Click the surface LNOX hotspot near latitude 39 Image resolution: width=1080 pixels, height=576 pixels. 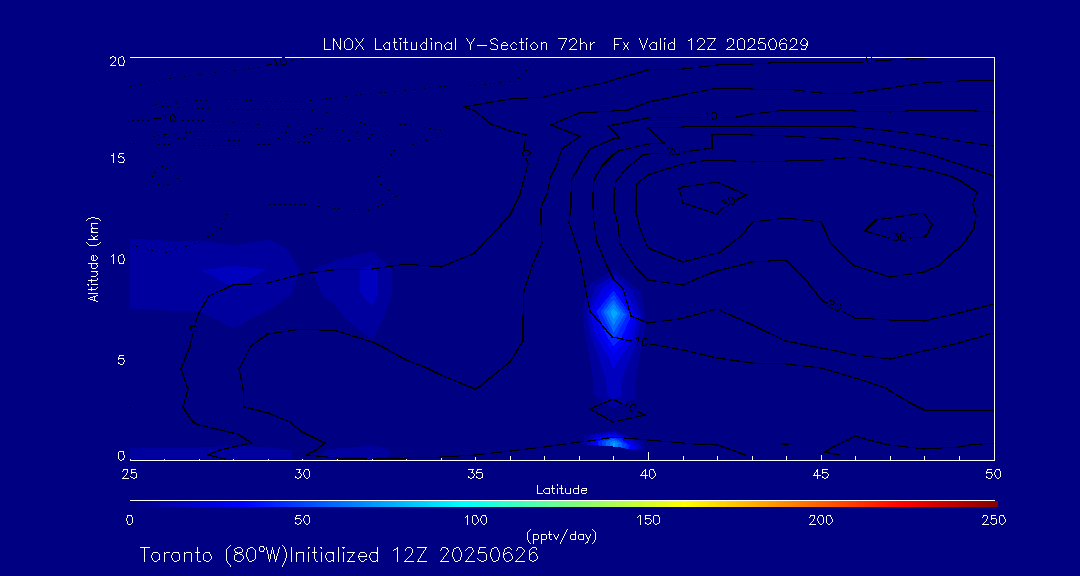tap(613, 442)
